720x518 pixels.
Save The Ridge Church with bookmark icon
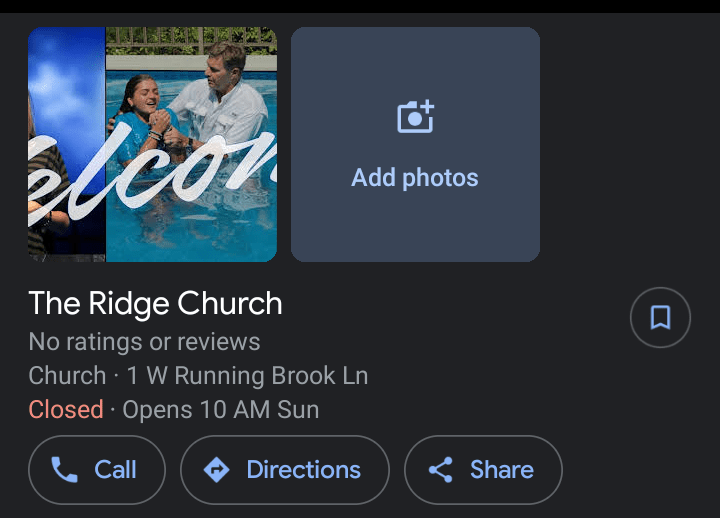click(660, 318)
